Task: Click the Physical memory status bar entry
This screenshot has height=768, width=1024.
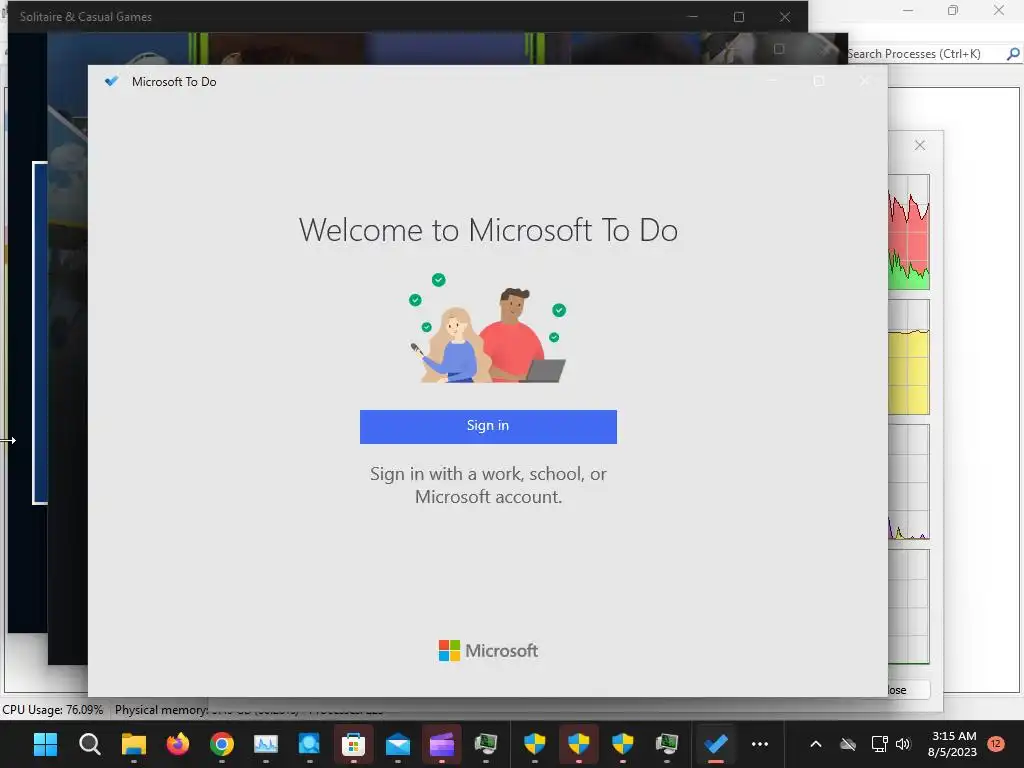Action: coord(161,709)
